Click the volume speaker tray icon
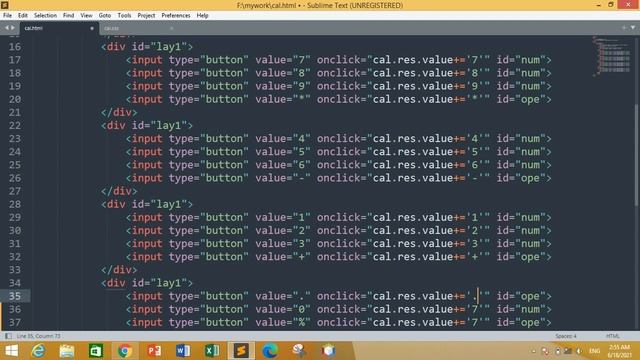The width and height of the screenshot is (640, 360). point(579,351)
